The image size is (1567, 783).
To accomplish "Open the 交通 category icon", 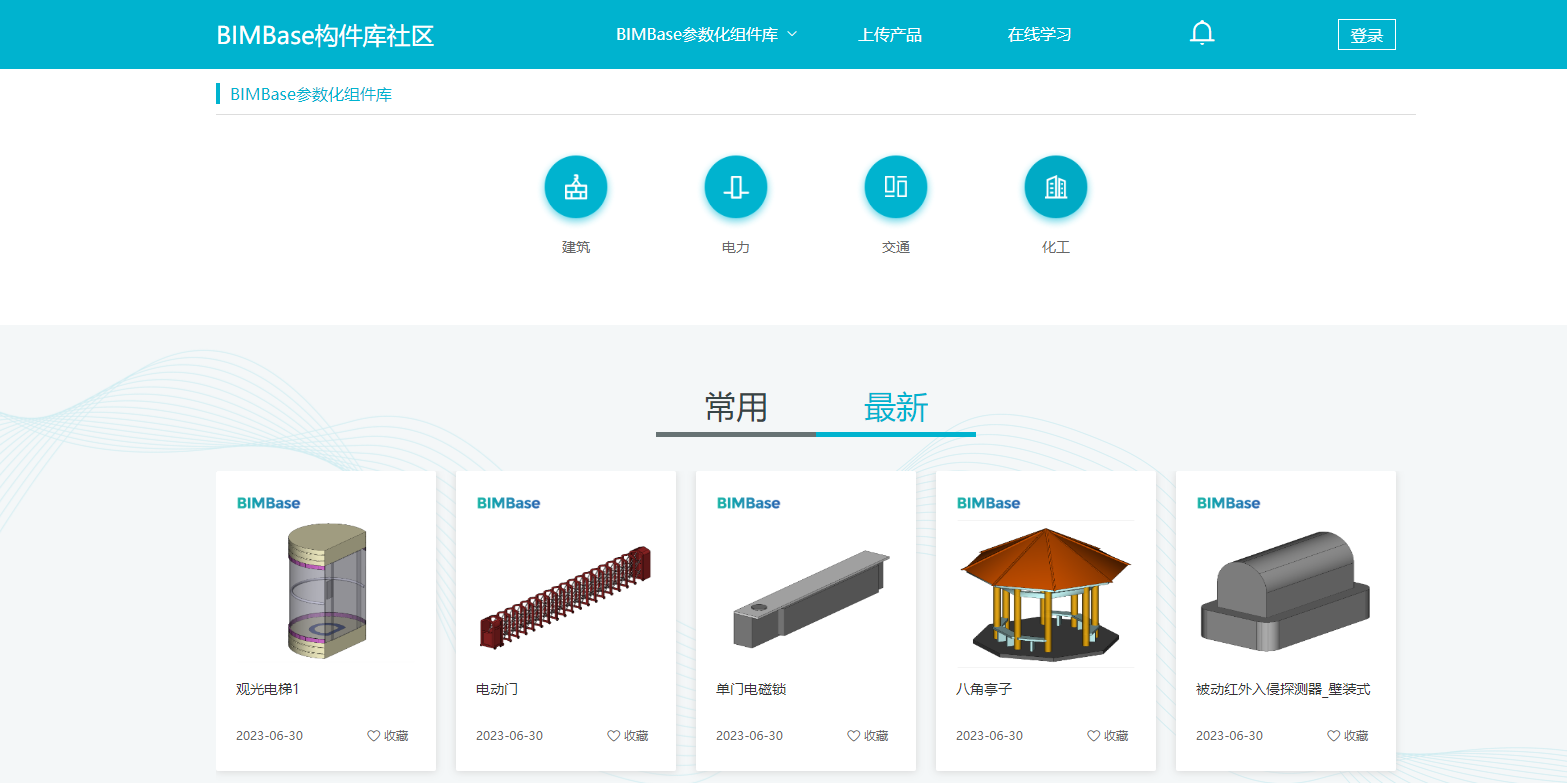I will point(896,187).
